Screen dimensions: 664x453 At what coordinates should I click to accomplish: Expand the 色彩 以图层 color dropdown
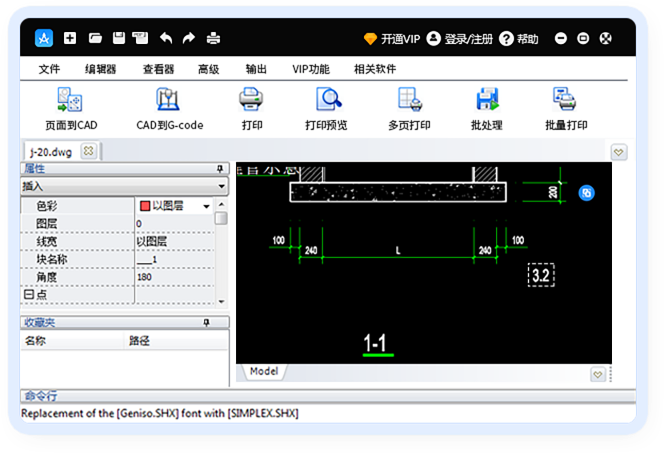tap(206, 206)
